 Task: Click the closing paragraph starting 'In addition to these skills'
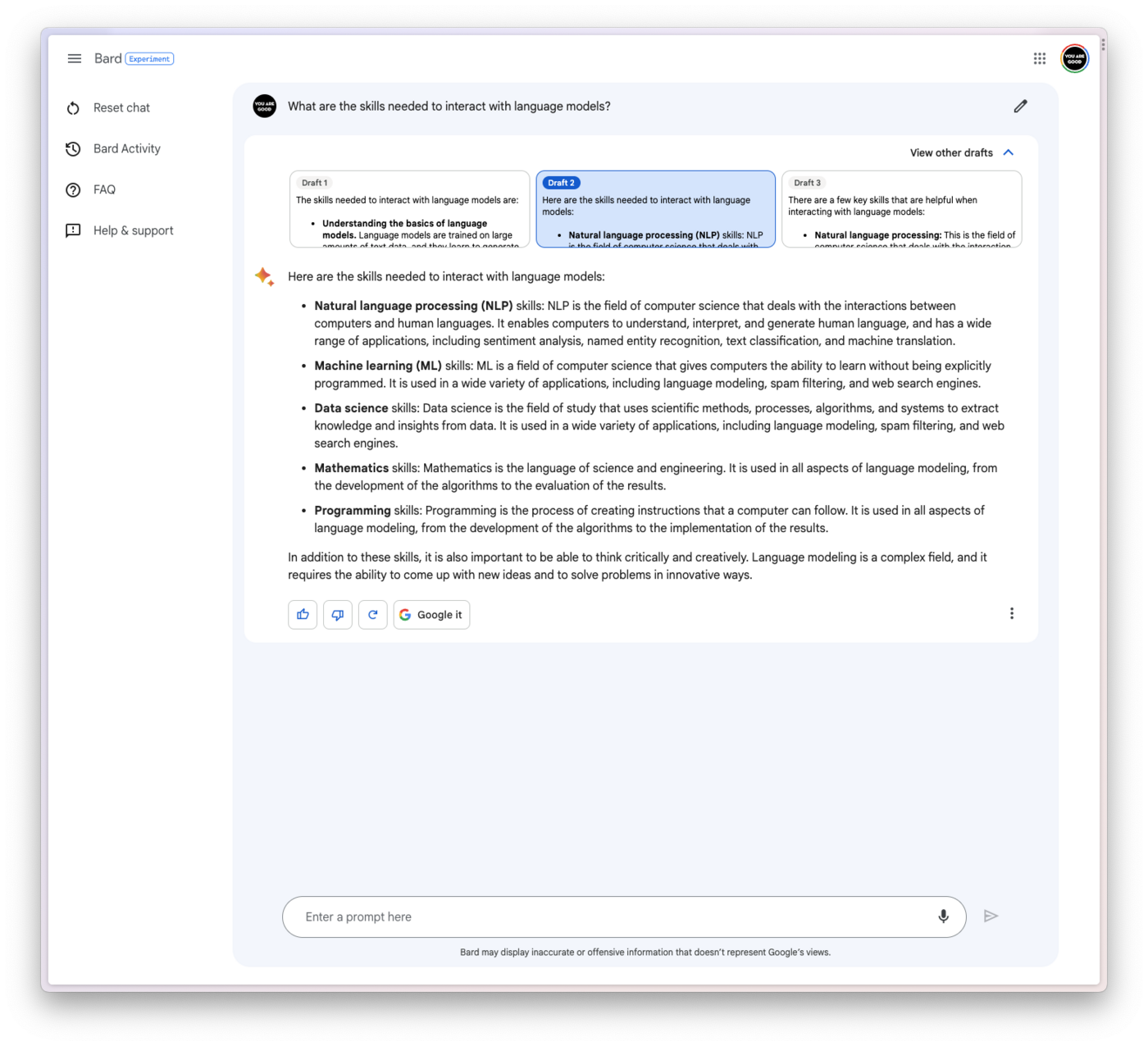(x=637, y=566)
